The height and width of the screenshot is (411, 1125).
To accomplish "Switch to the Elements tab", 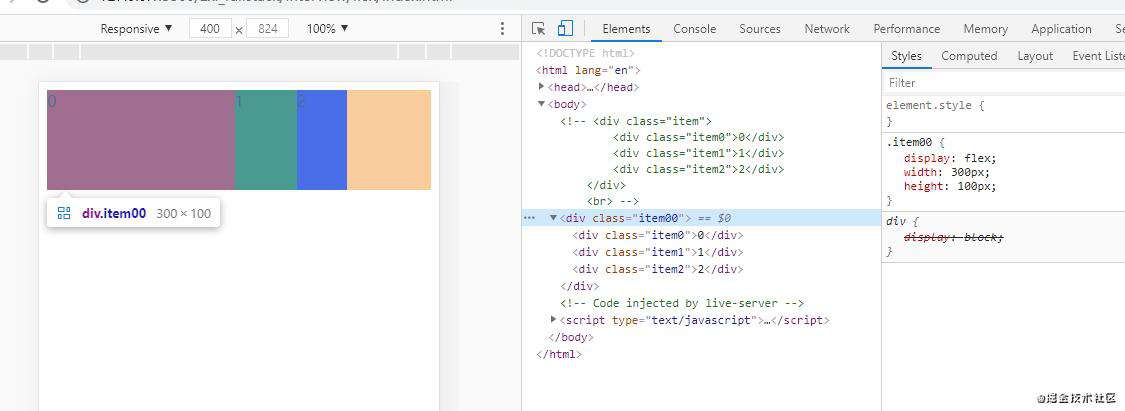I will (x=626, y=29).
